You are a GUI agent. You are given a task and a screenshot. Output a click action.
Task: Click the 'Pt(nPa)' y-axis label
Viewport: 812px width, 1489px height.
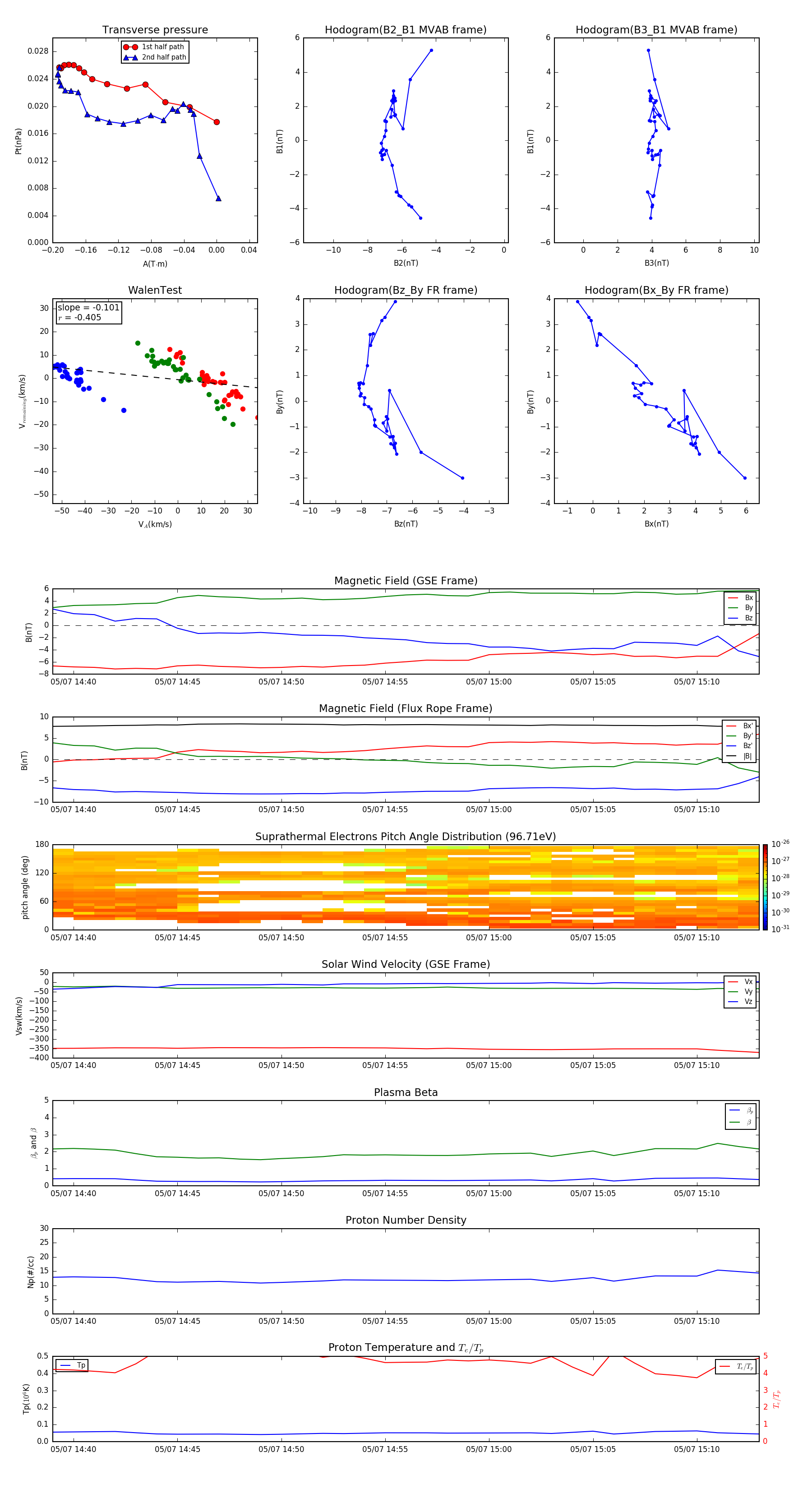coord(18,141)
